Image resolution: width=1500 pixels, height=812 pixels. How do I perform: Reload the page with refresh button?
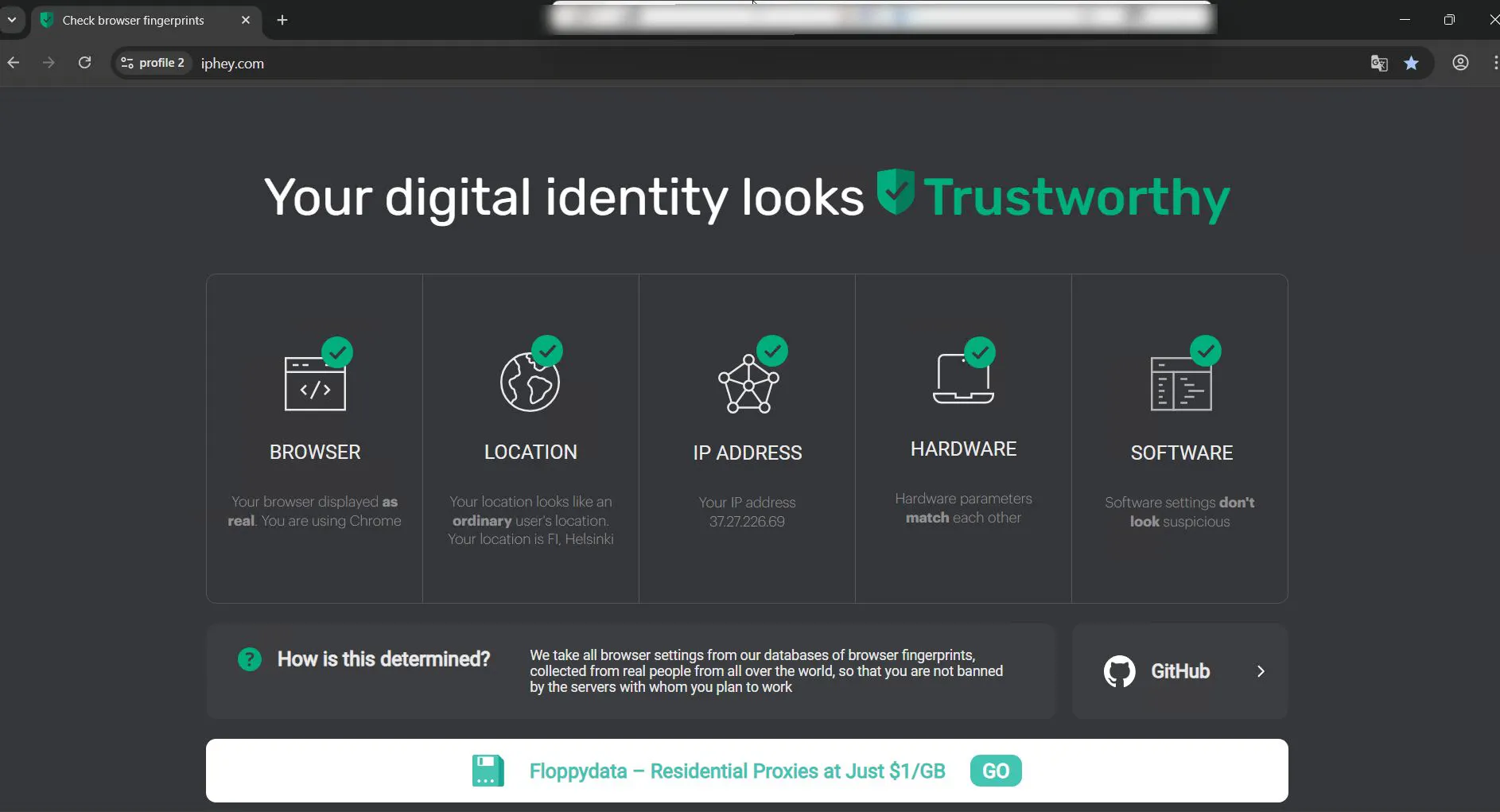(85, 63)
